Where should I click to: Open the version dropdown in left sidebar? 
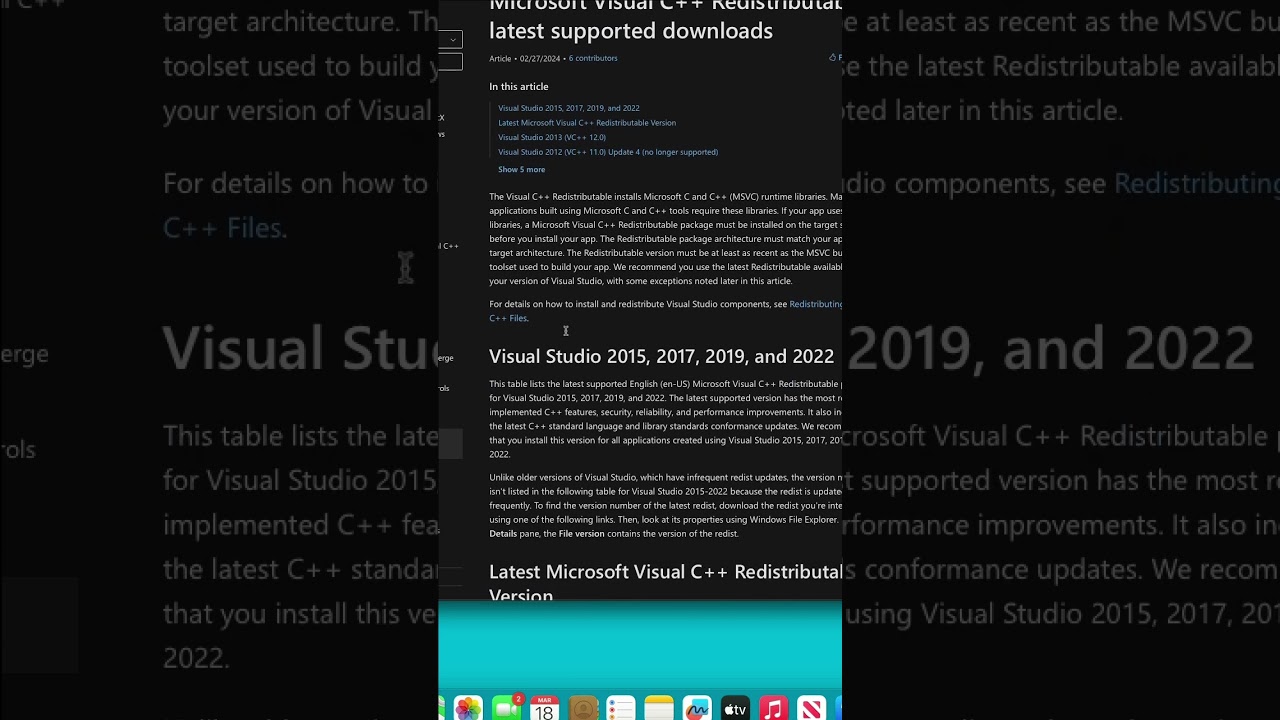click(x=450, y=40)
